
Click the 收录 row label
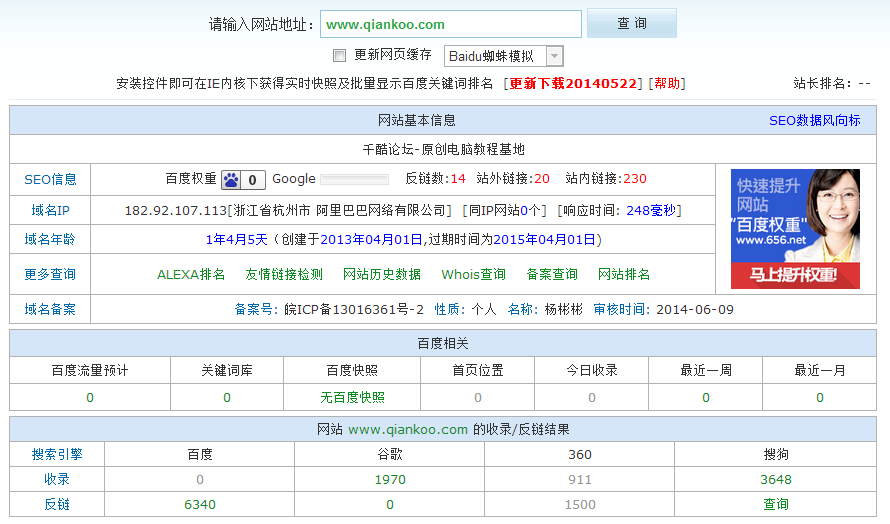click(57, 479)
